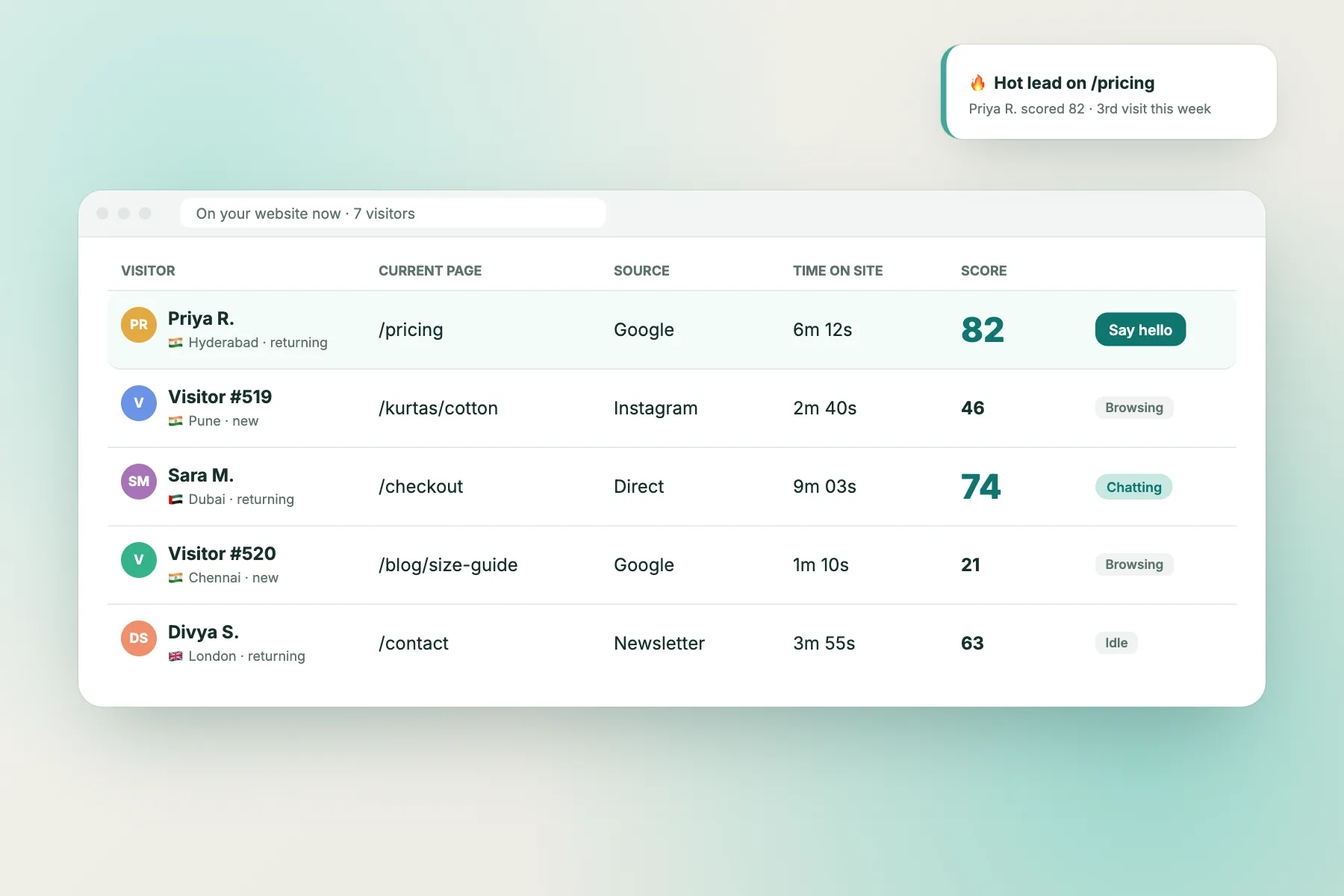Select Visitor #519's blue V avatar
The height and width of the screenshot is (896, 1344).
139,403
